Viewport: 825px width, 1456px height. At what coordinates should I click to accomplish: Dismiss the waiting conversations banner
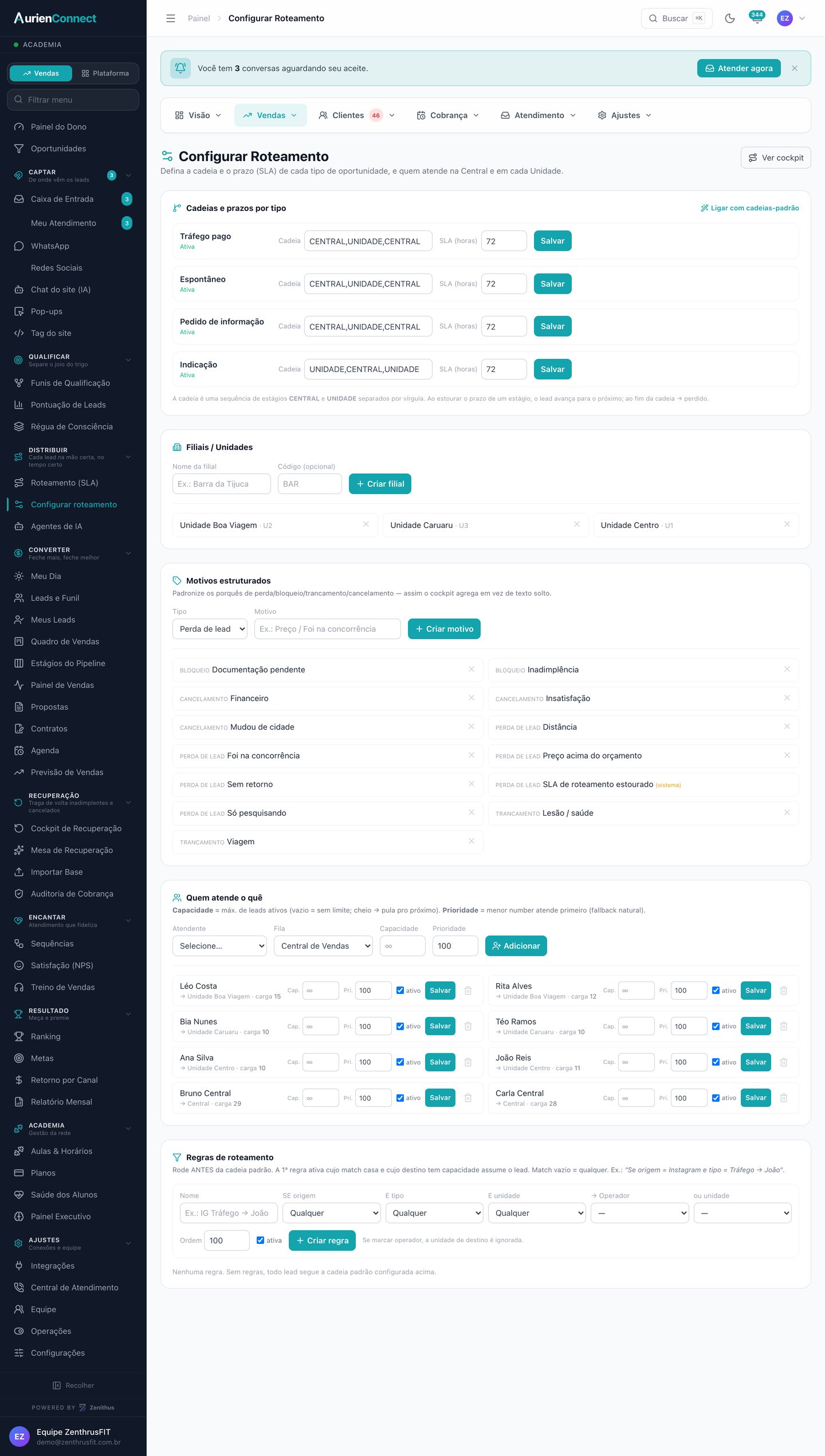click(x=794, y=68)
